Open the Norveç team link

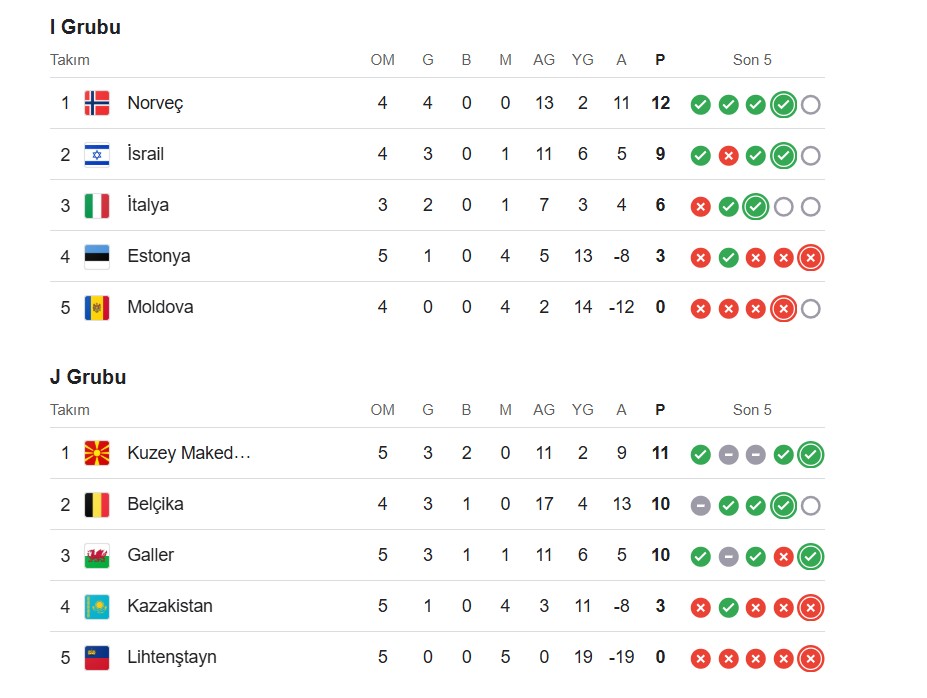coord(155,103)
